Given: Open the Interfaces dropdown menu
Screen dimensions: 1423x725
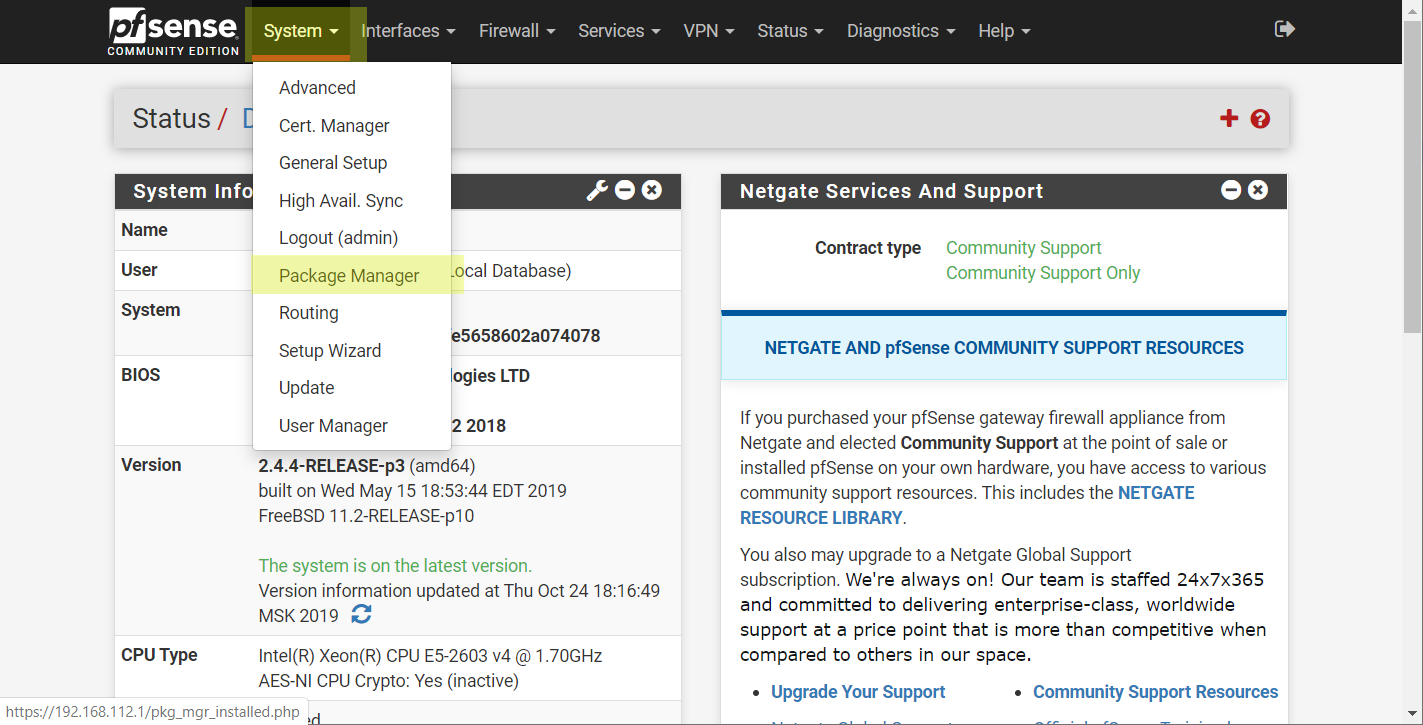Looking at the screenshot, I should (x=408, y=31).
